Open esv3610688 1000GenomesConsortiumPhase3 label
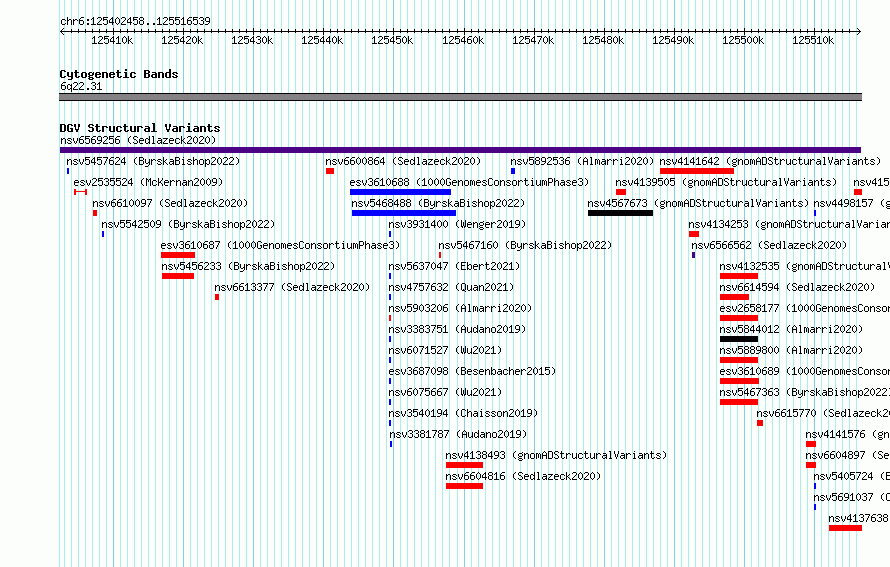Viewport: 890px width, 567px height. pyautogui.click(x=469, y=182)
